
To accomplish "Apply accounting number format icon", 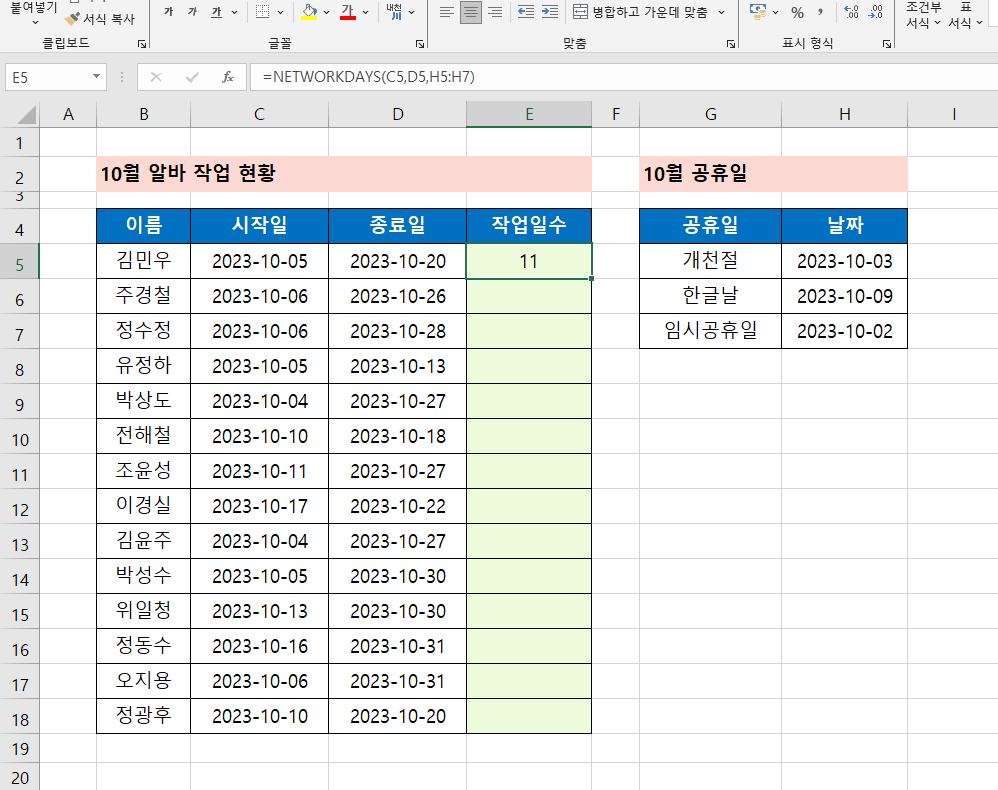I will coord(757,11).
